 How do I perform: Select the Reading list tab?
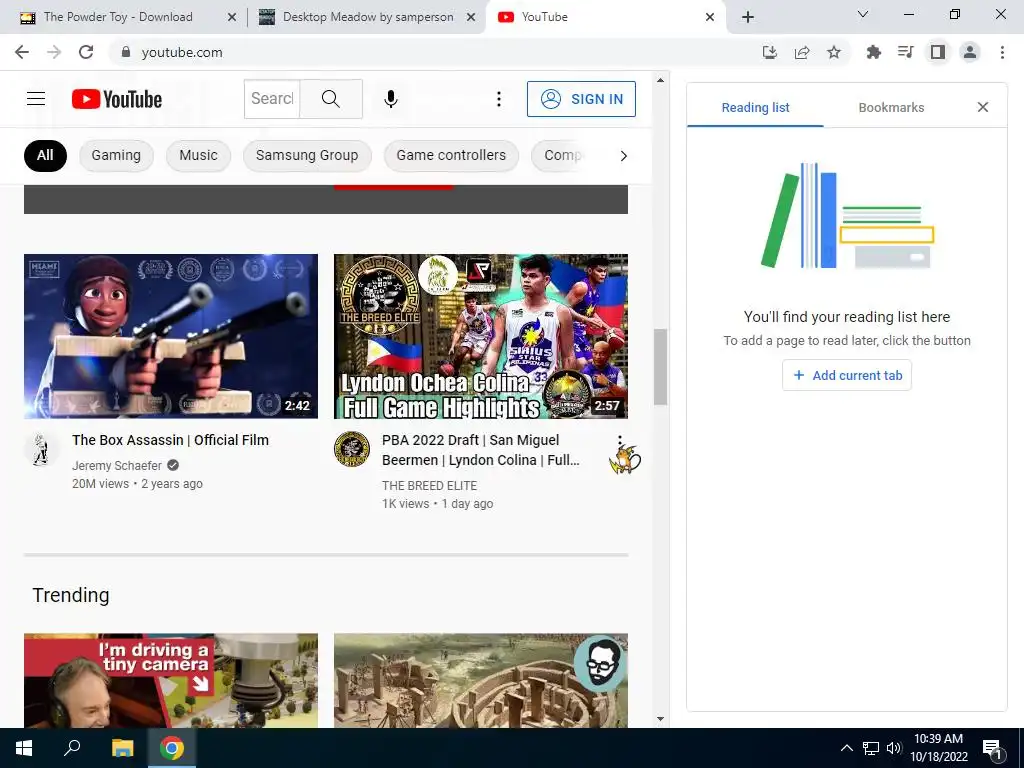[756, 108]
